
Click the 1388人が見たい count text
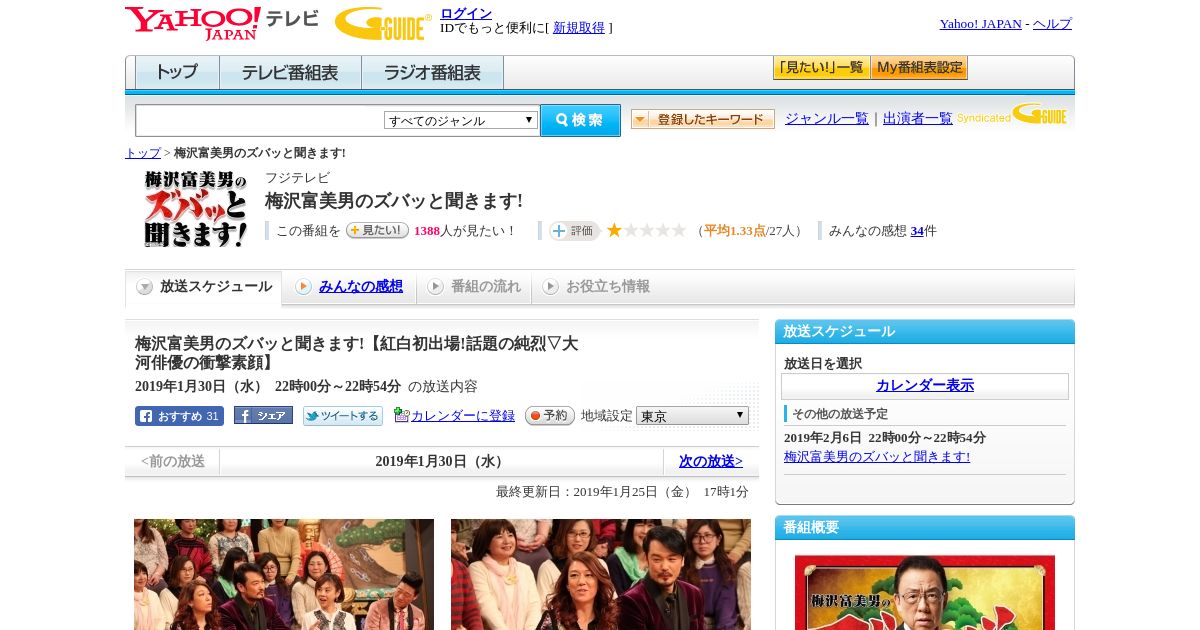pyautogui.click(x=464, y=231)
